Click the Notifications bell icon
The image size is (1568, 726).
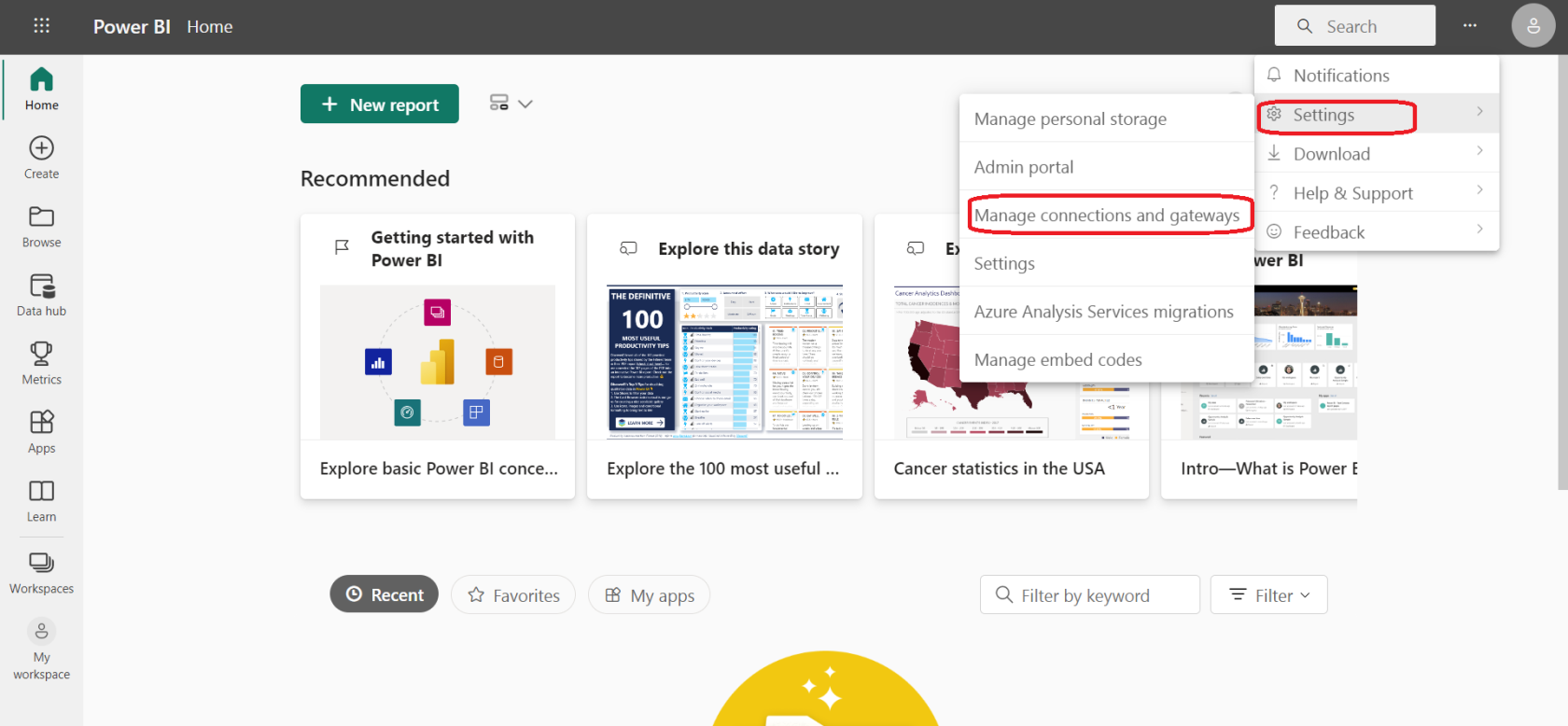pyautogui.click(x=1274, y=75)
